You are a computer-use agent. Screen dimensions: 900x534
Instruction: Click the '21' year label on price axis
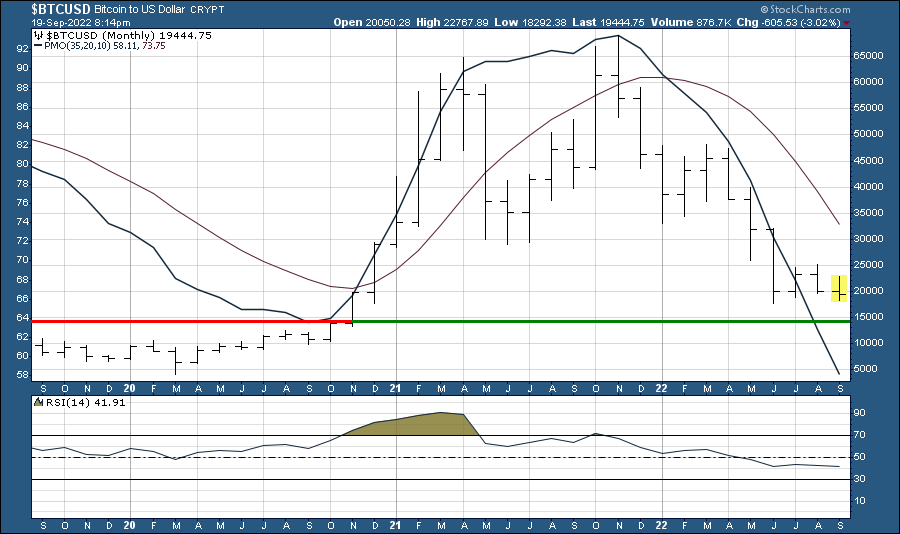[x=396, y=386]
